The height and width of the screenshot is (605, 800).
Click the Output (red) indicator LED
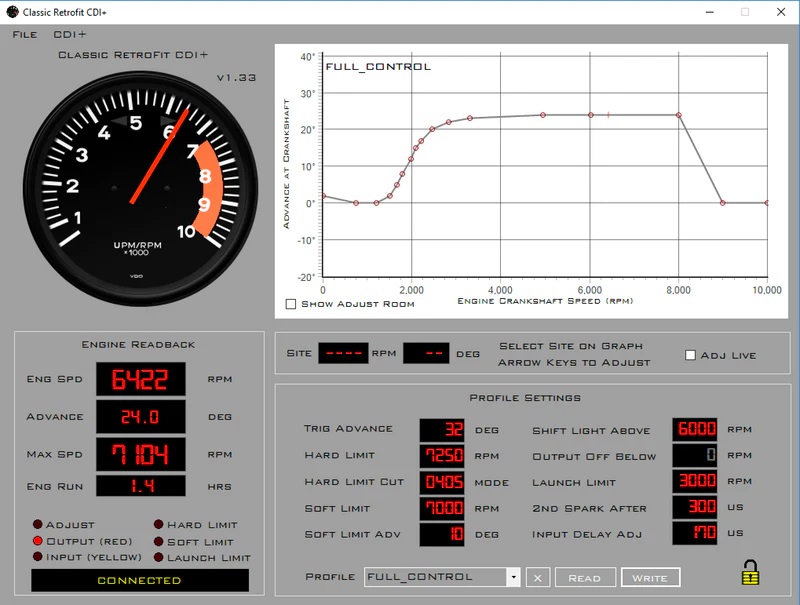(x=38, y=541)
